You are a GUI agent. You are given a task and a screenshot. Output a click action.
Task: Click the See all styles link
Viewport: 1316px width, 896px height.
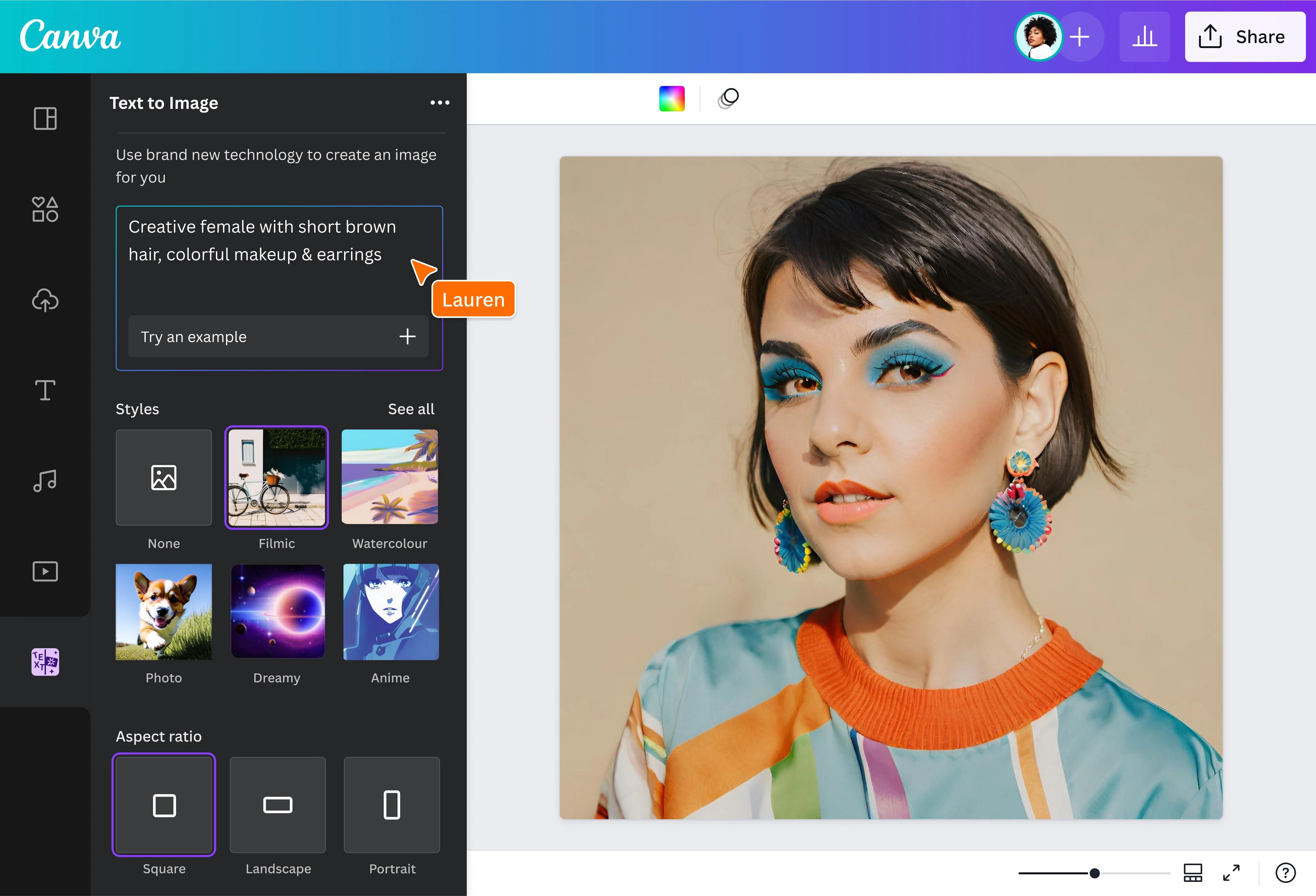tap(411, 408)
